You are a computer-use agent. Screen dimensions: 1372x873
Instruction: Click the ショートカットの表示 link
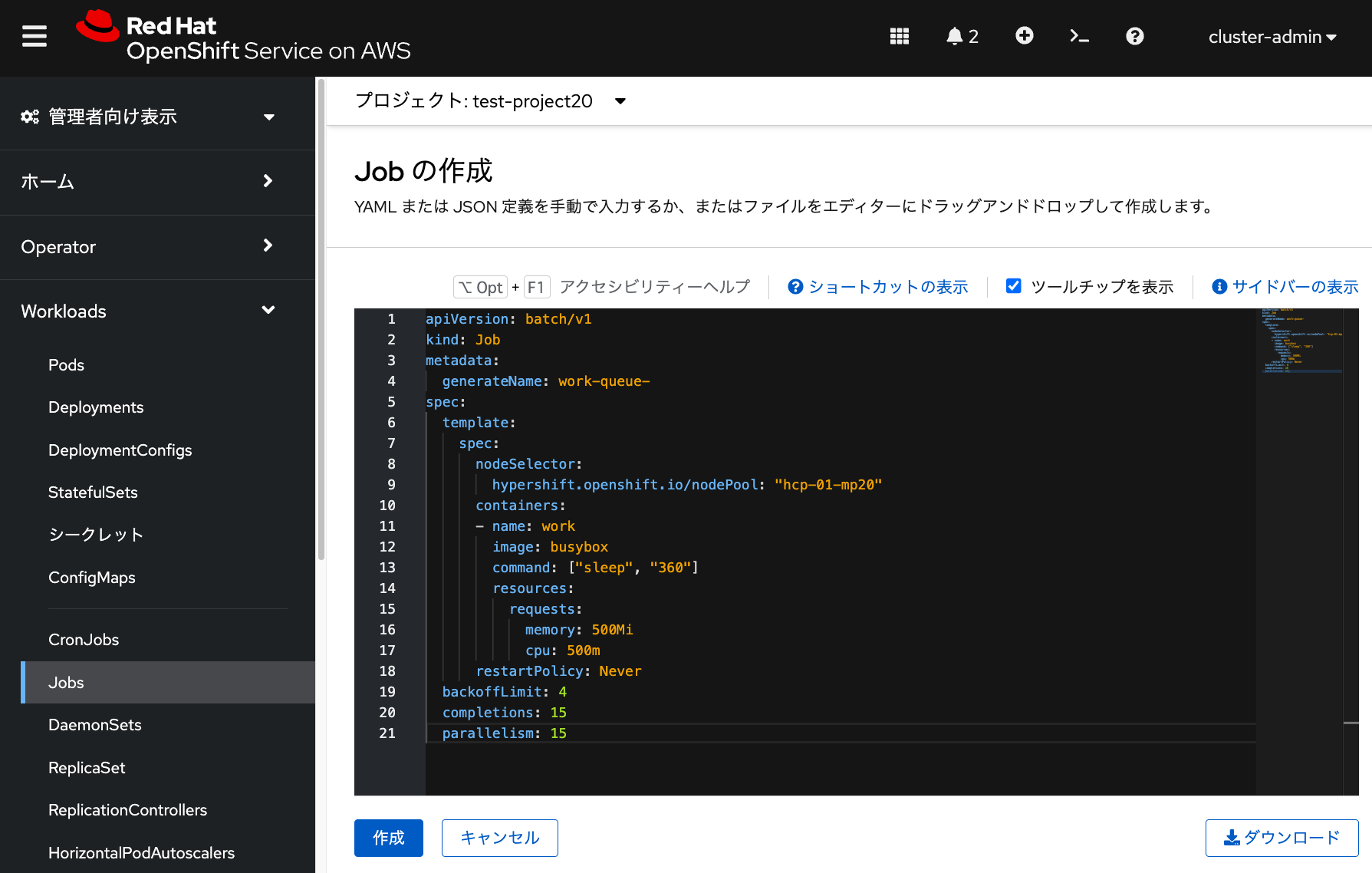pyautogui.click(x=877, y=287)
